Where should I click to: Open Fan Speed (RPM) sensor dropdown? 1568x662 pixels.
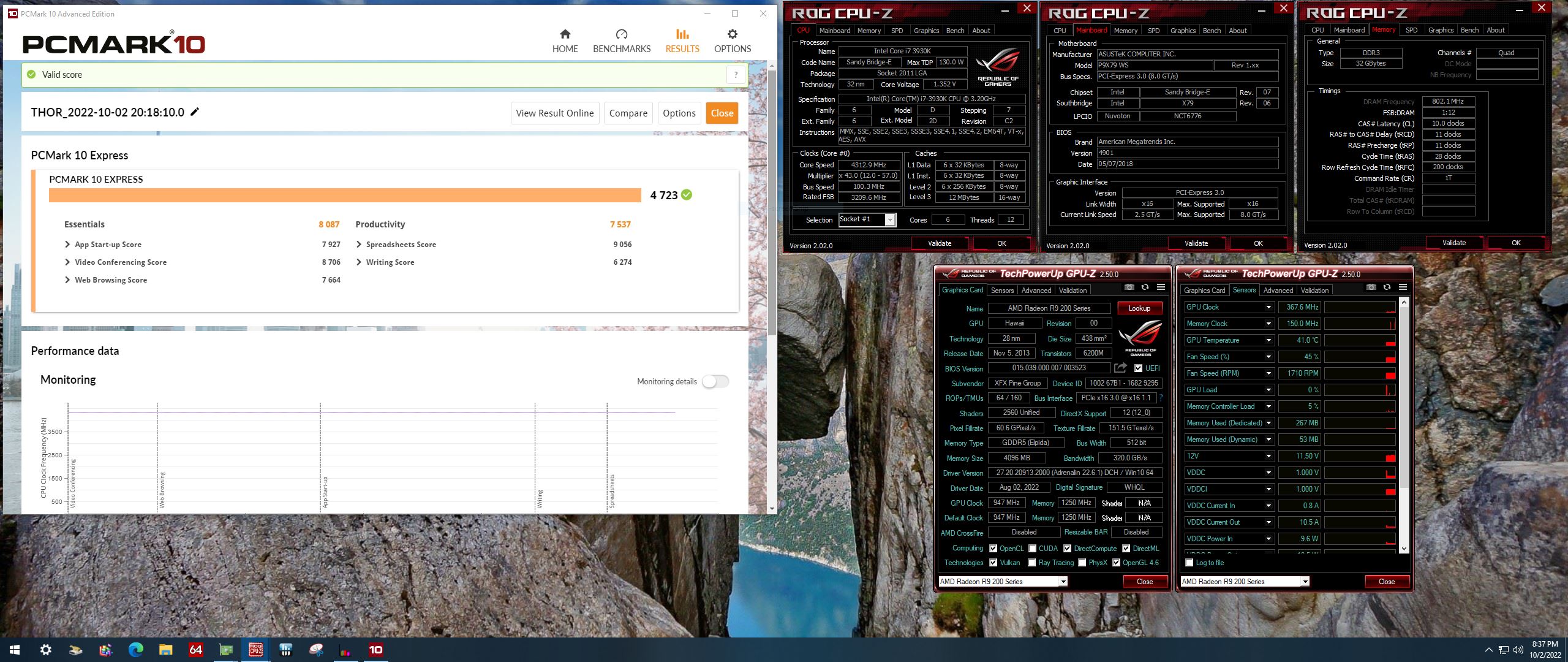1268,373
